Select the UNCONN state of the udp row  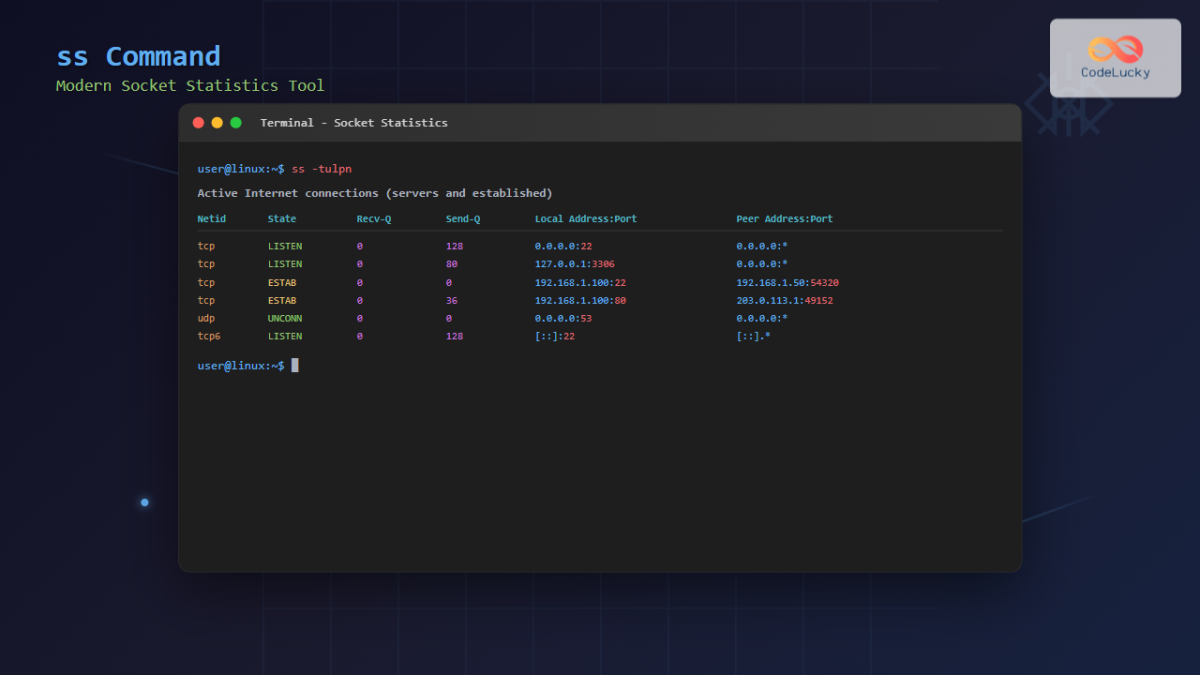(285, 318)
